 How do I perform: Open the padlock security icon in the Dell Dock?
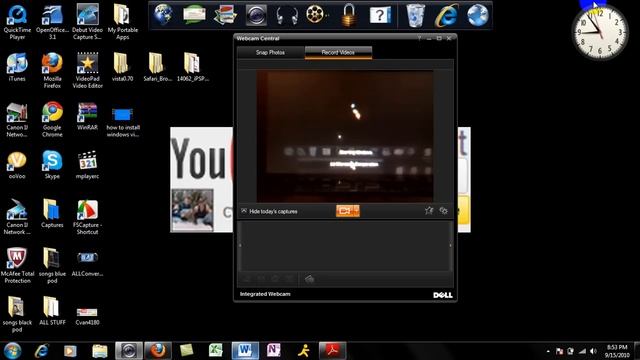click(x=349, y=15)
